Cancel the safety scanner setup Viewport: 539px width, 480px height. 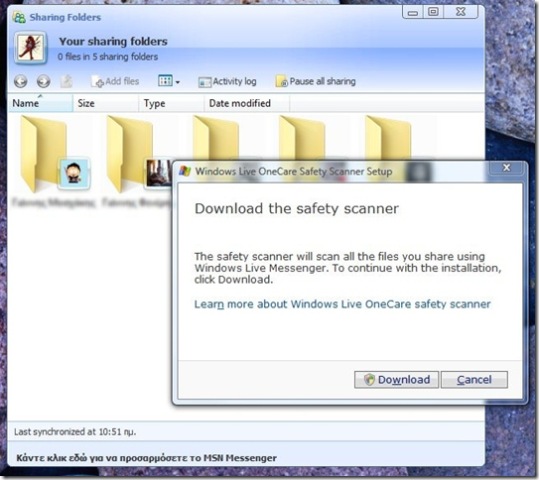pos(474,380)
